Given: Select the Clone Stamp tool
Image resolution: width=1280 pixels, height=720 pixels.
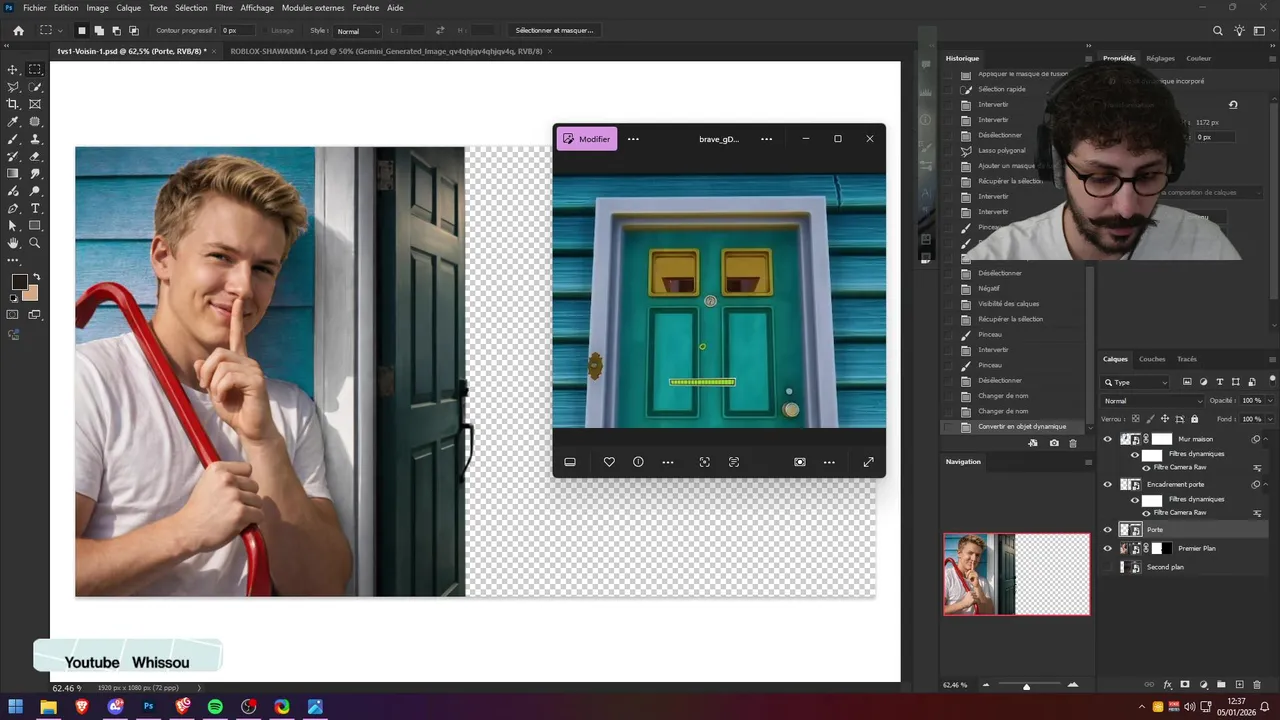Looking at the screenshot, I should pos(35,139).
